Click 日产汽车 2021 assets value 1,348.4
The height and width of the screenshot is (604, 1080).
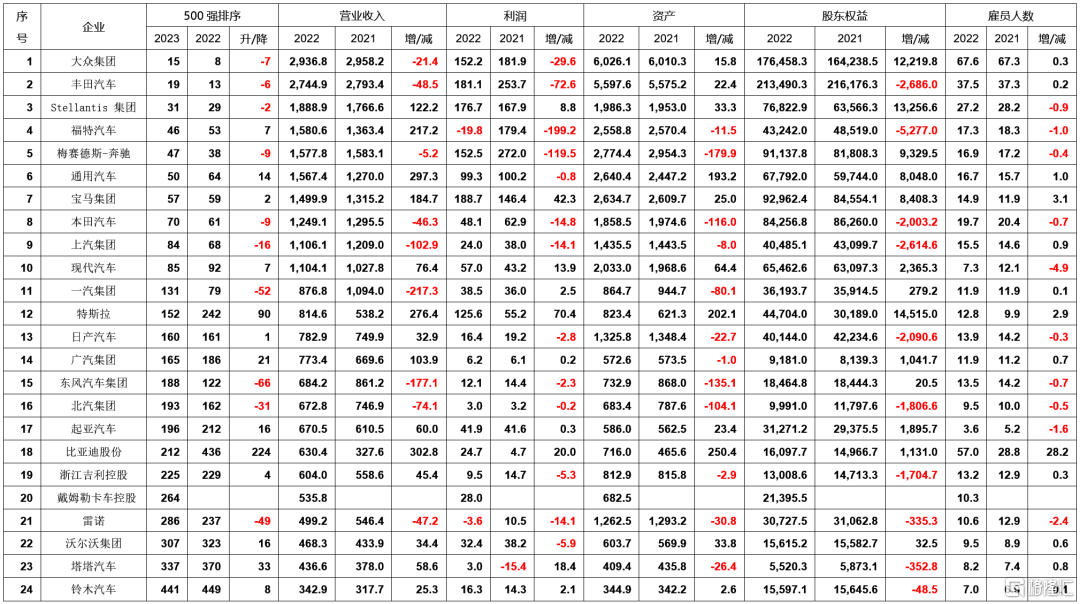point(667,337)
